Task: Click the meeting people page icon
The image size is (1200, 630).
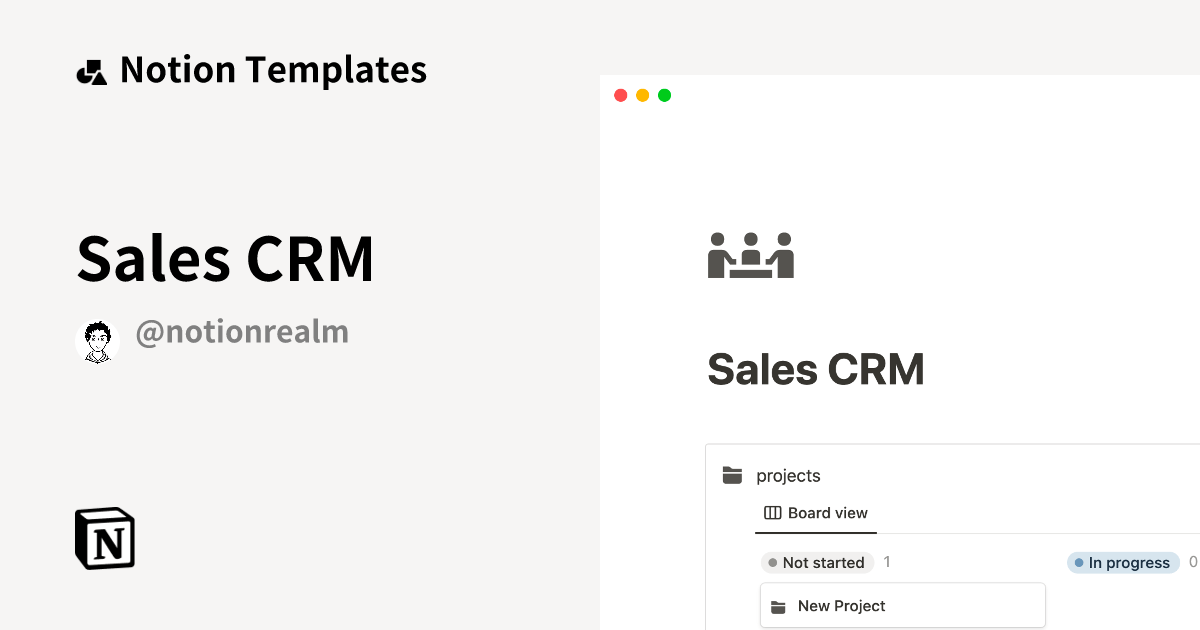Action: (x=750, y=255)
